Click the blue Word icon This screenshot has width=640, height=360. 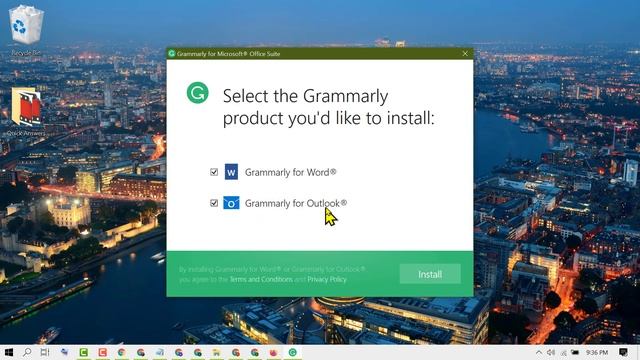231,172
